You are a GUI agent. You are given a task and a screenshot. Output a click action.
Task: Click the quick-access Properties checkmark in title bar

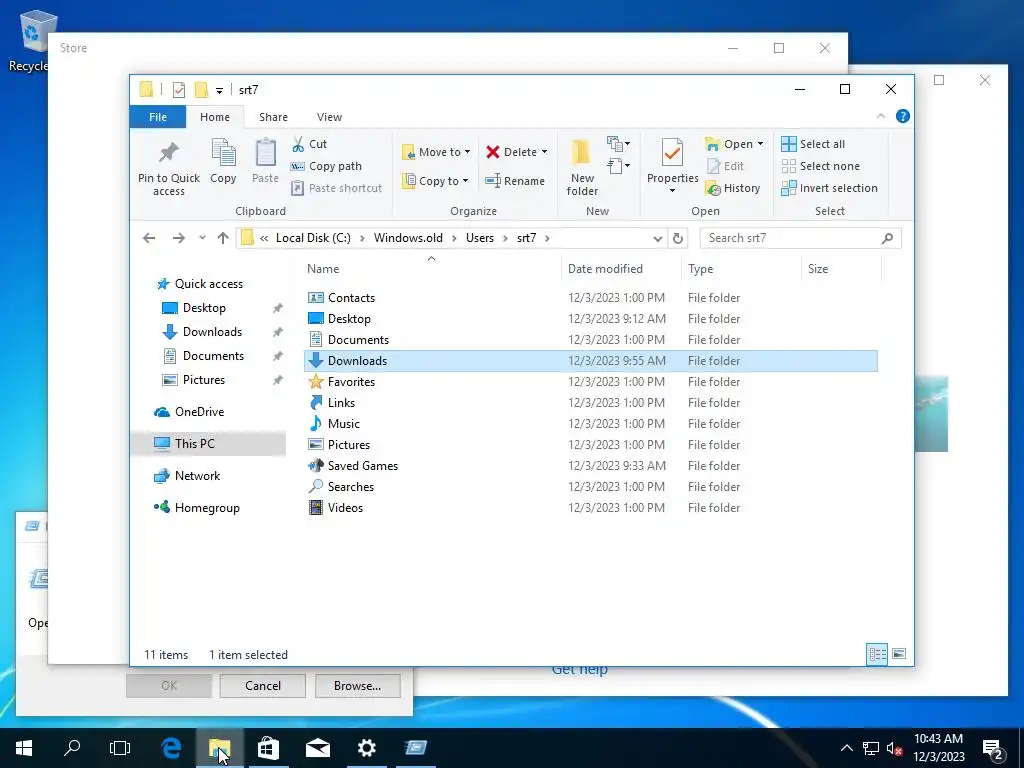178,89
